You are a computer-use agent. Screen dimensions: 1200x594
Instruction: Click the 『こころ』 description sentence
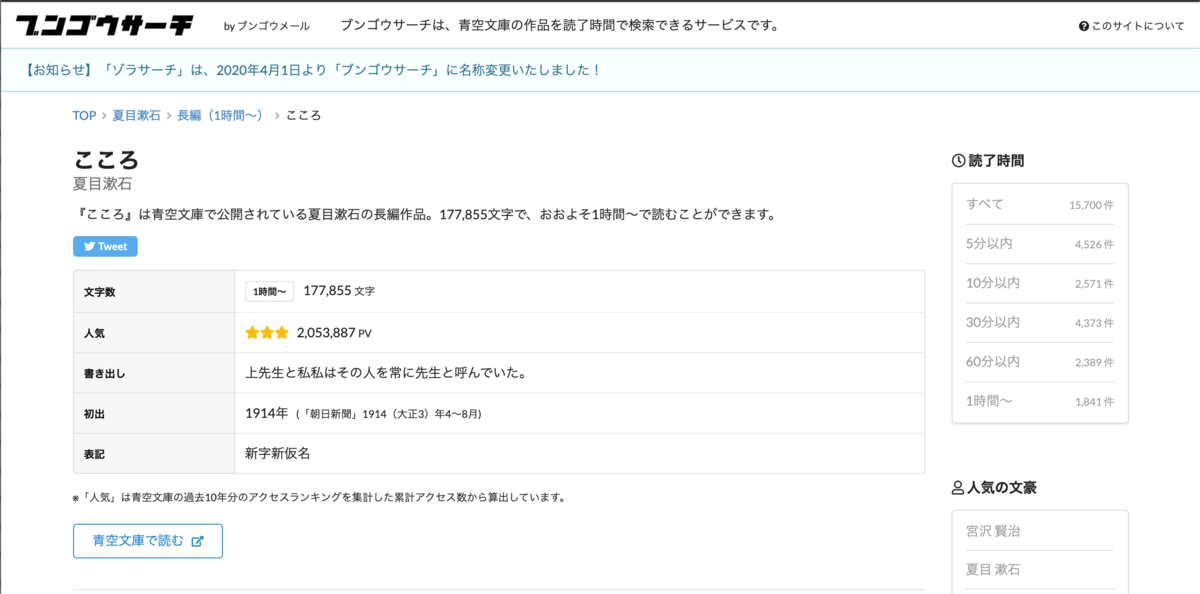[x=426, y=214]
